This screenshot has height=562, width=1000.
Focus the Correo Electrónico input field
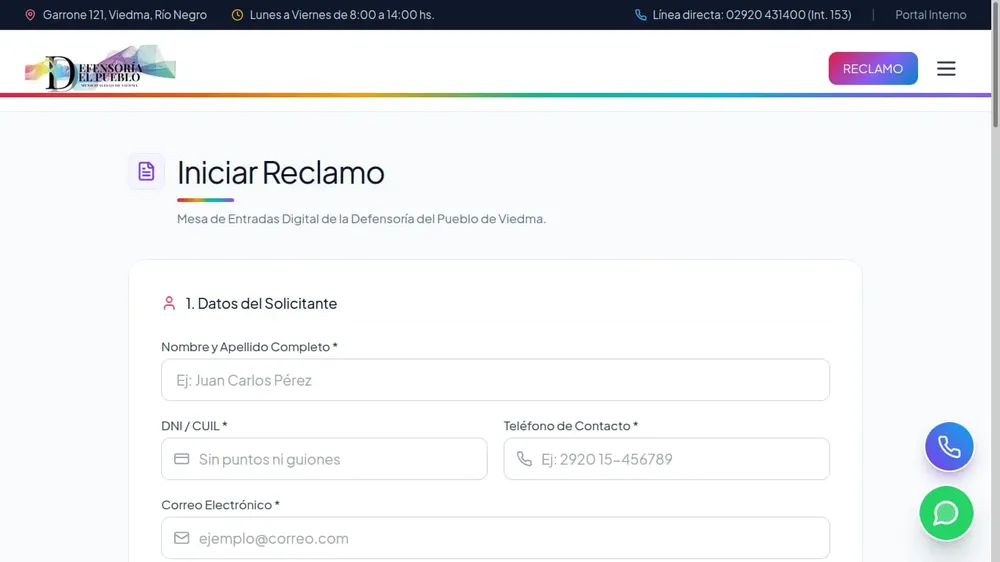(x=495, y=538)
